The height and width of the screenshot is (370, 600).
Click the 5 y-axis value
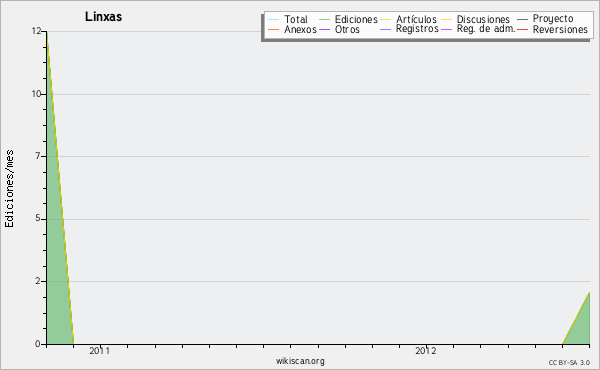tap(38, 218)
